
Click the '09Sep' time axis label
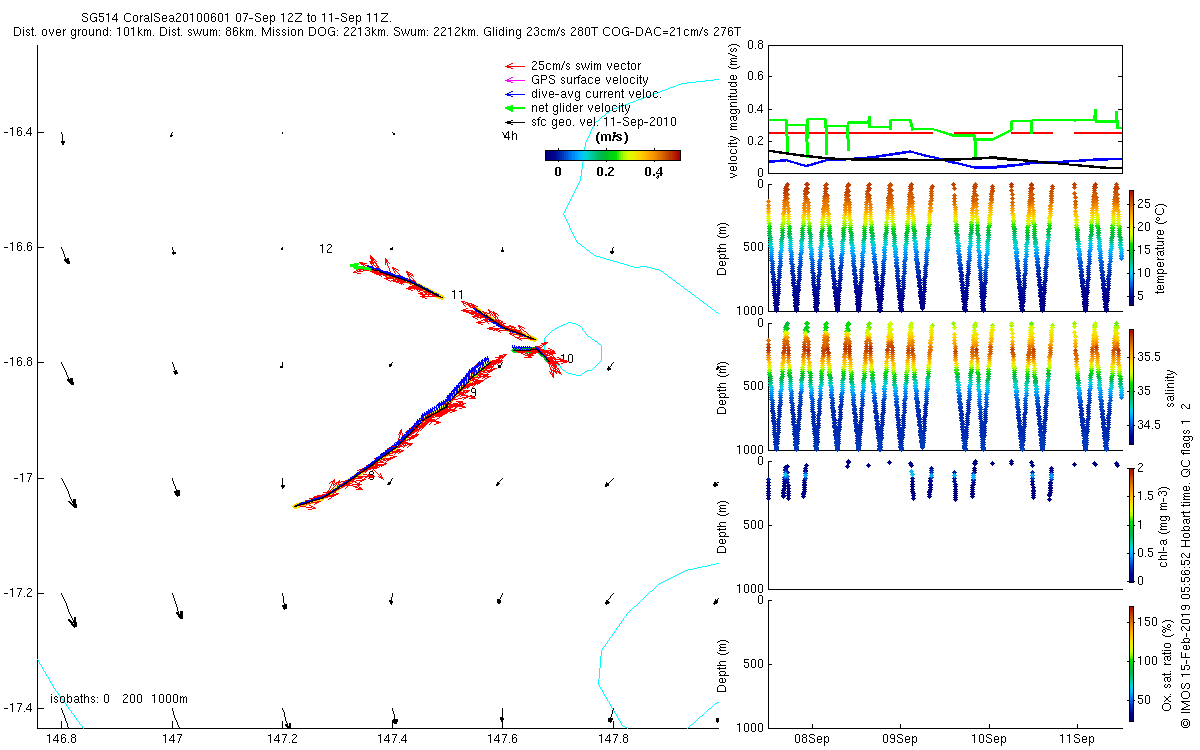[900, 738]
